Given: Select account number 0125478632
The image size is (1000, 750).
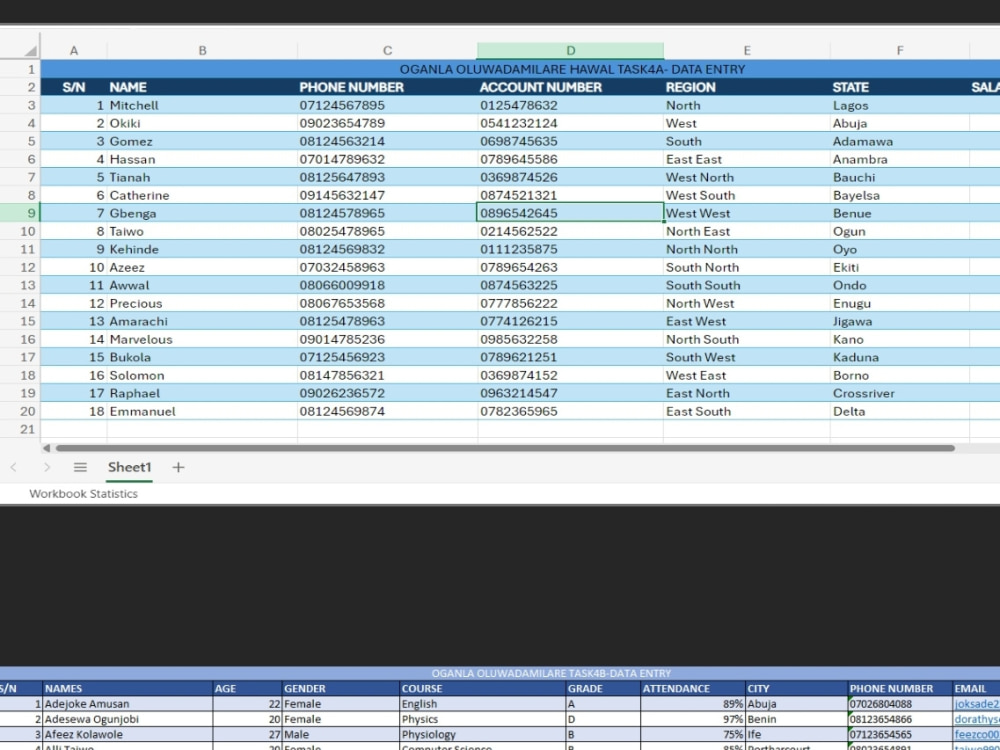Looking at the screenshot, I should pyautogui.click(x=570, y=105).
